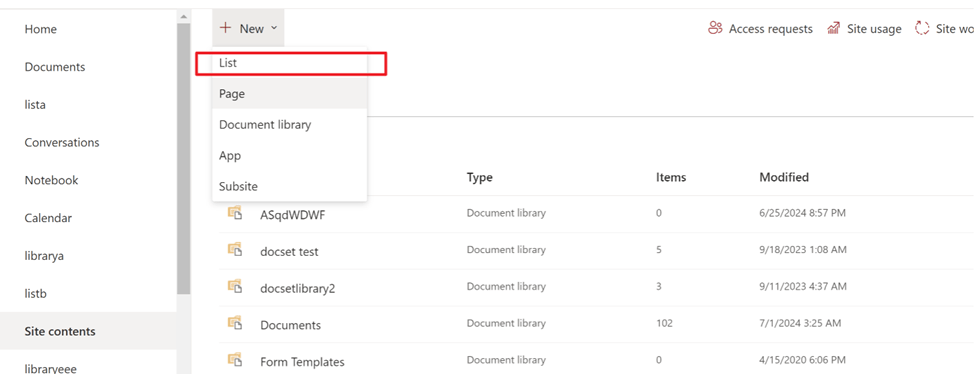
Task: Click the Items count 102 for Documents
Action: click(664, 324)
